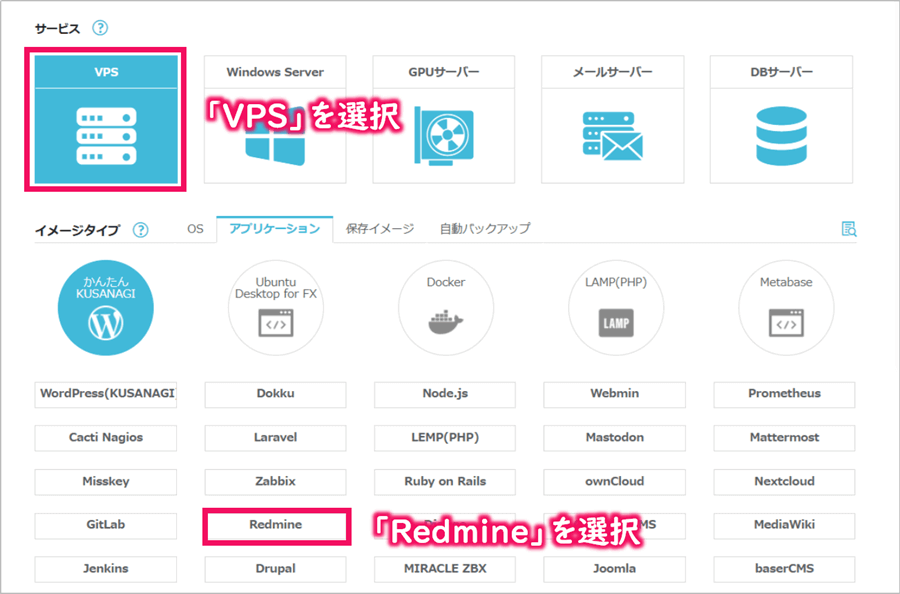Select the baserCMS application
The image size is (900, 594).
tap(784, 569)
